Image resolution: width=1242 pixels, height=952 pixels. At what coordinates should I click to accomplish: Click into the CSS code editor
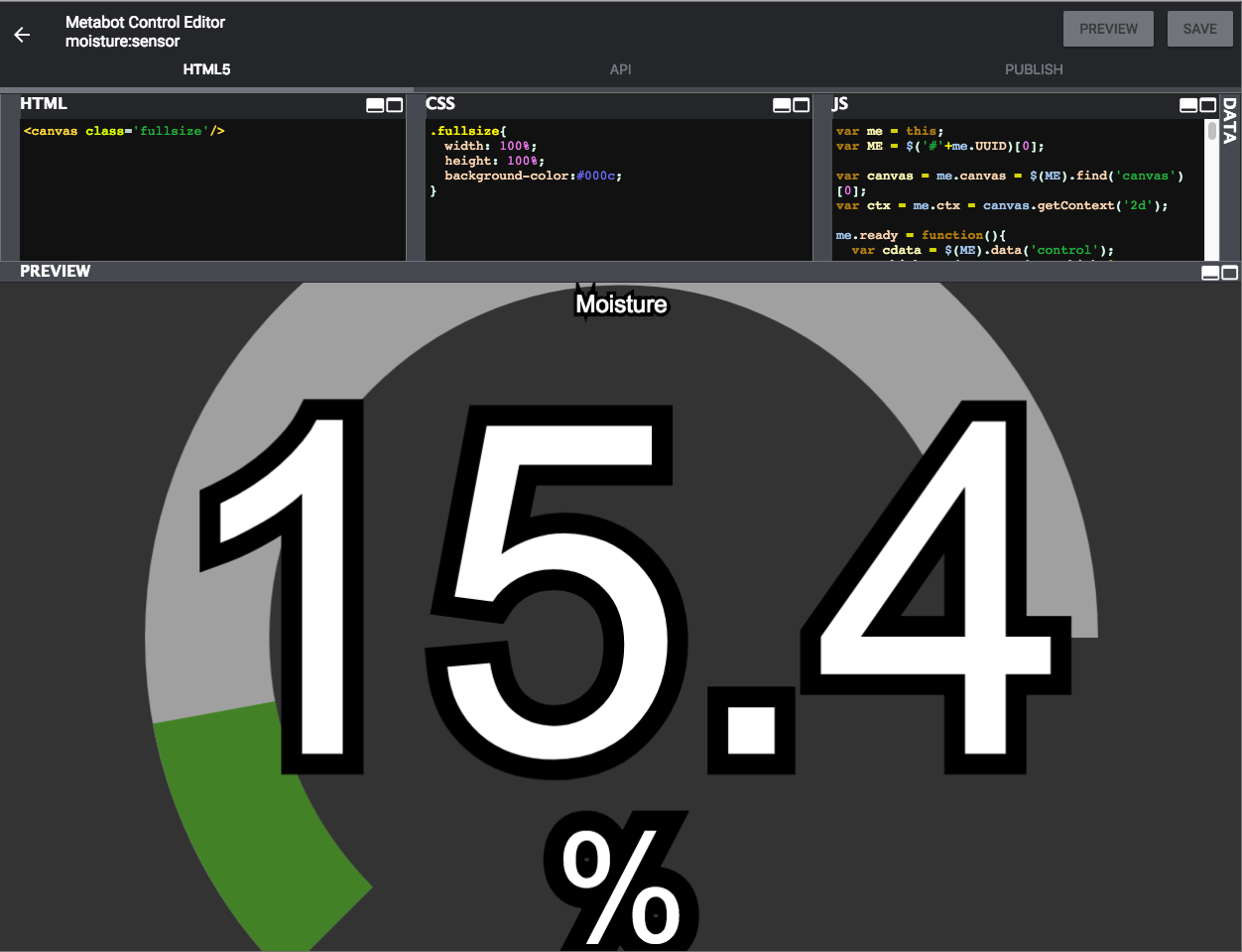(619, 190)
